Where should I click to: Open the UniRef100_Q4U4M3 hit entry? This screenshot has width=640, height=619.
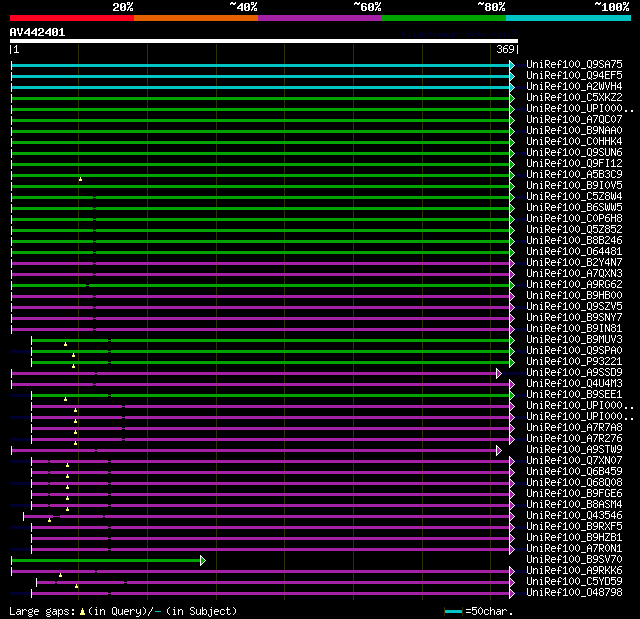point(574,383)
